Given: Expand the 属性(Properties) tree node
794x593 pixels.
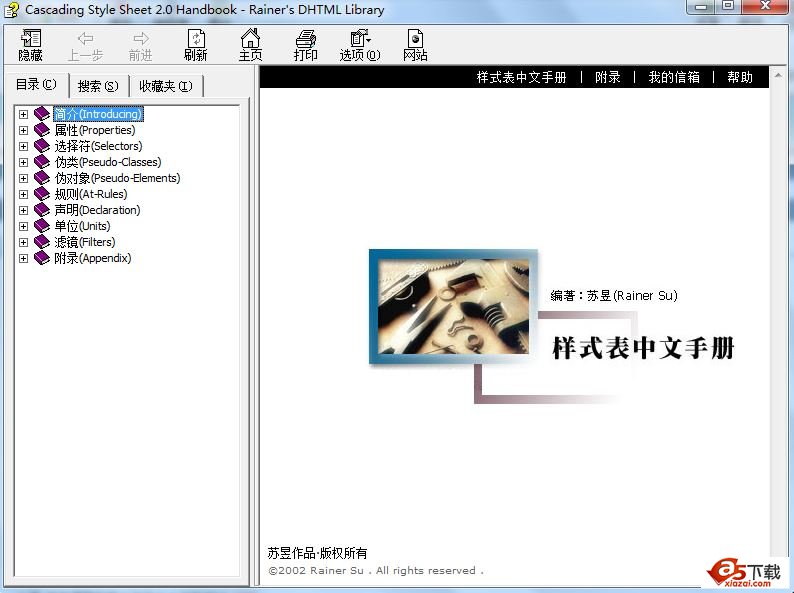Looking at the screenshot, I should [23, 131].
